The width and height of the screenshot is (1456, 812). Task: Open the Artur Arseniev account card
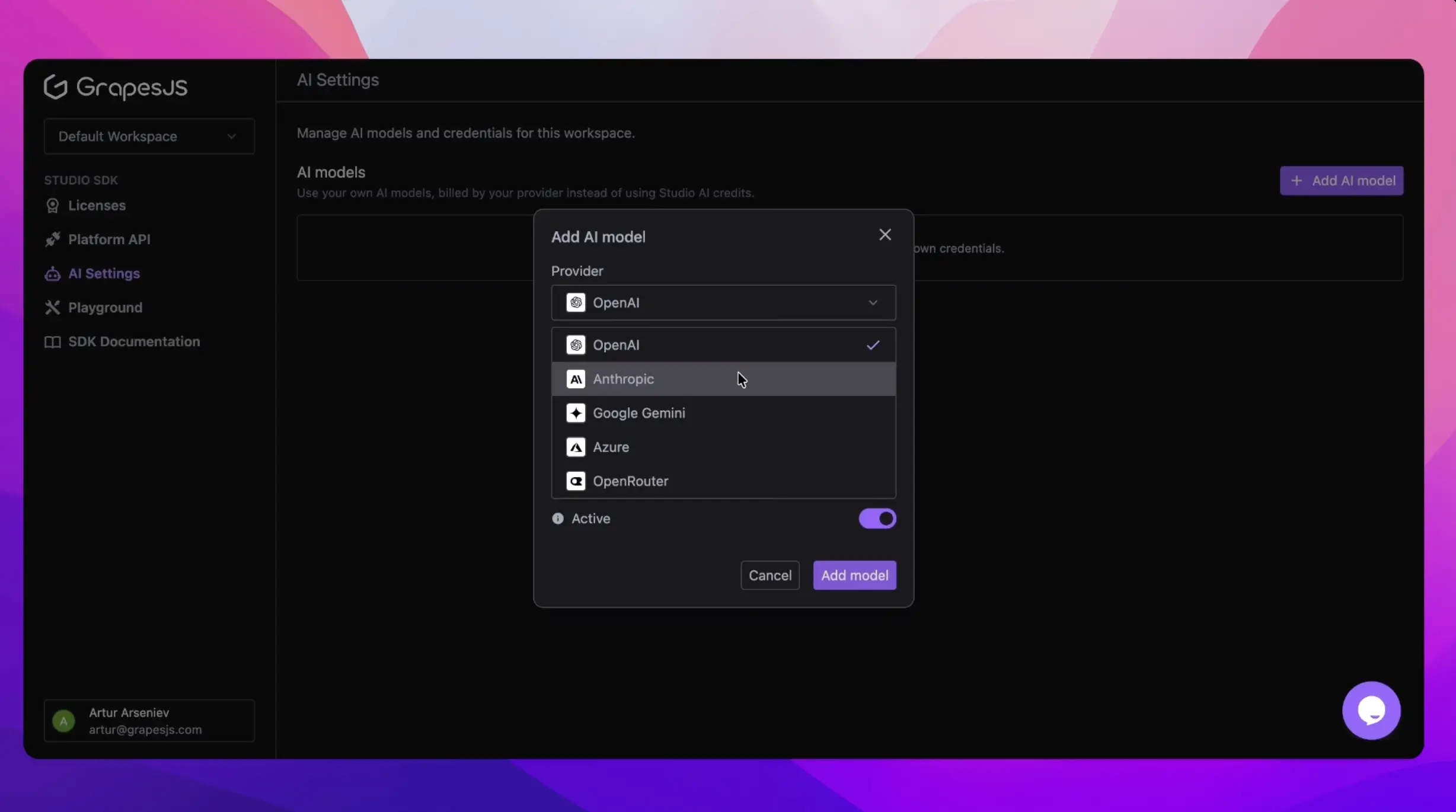click(x=149, y=721)
